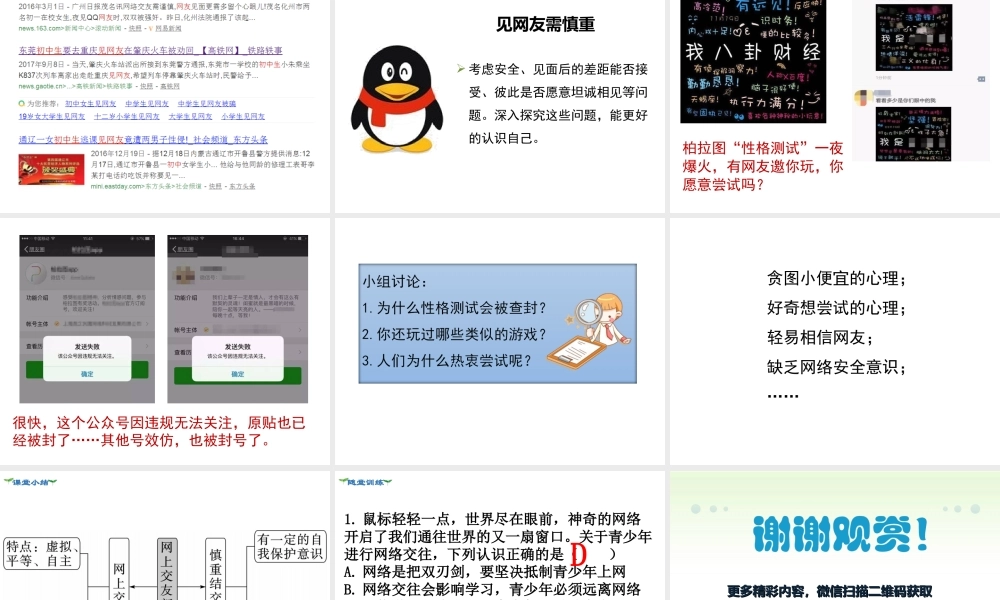Select the 谢谢观赏 ending slide
The height and width of the screenshot is (600, 1000).
click(x=834, y=535)
